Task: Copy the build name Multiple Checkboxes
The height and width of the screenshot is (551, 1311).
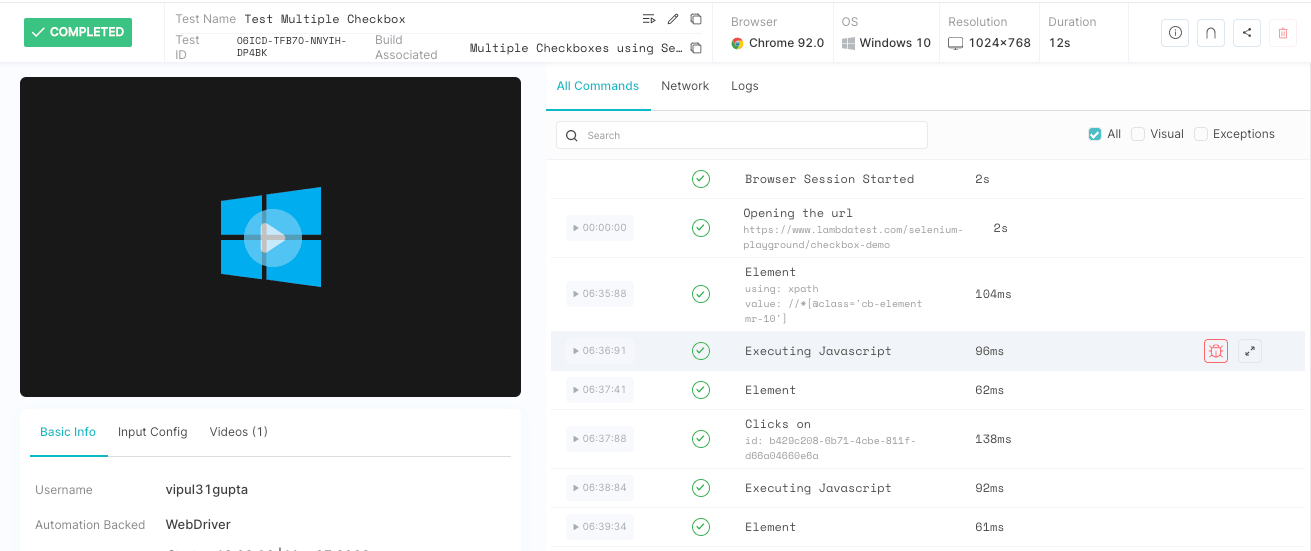Action: [x=696, y=48]
